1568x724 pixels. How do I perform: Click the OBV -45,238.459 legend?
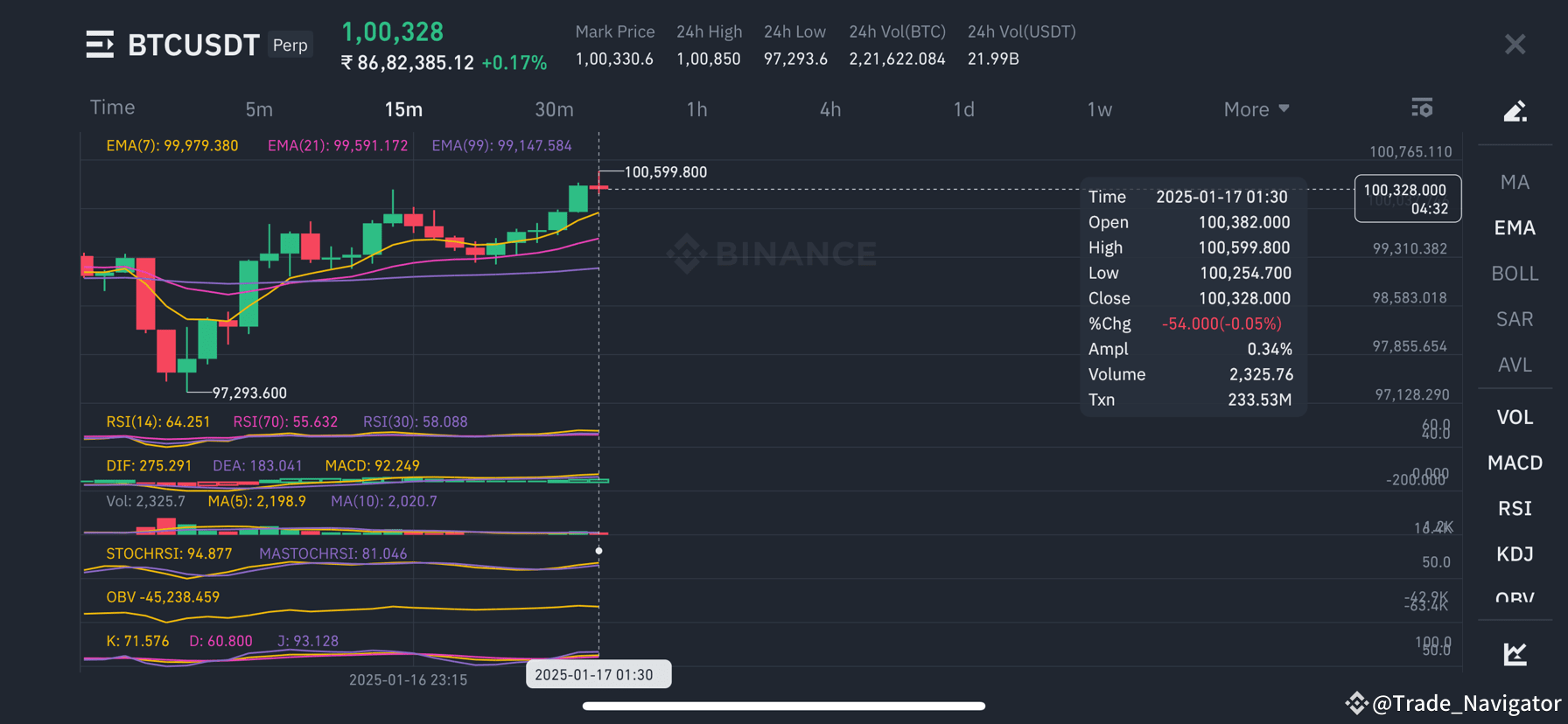coord(163,597)
